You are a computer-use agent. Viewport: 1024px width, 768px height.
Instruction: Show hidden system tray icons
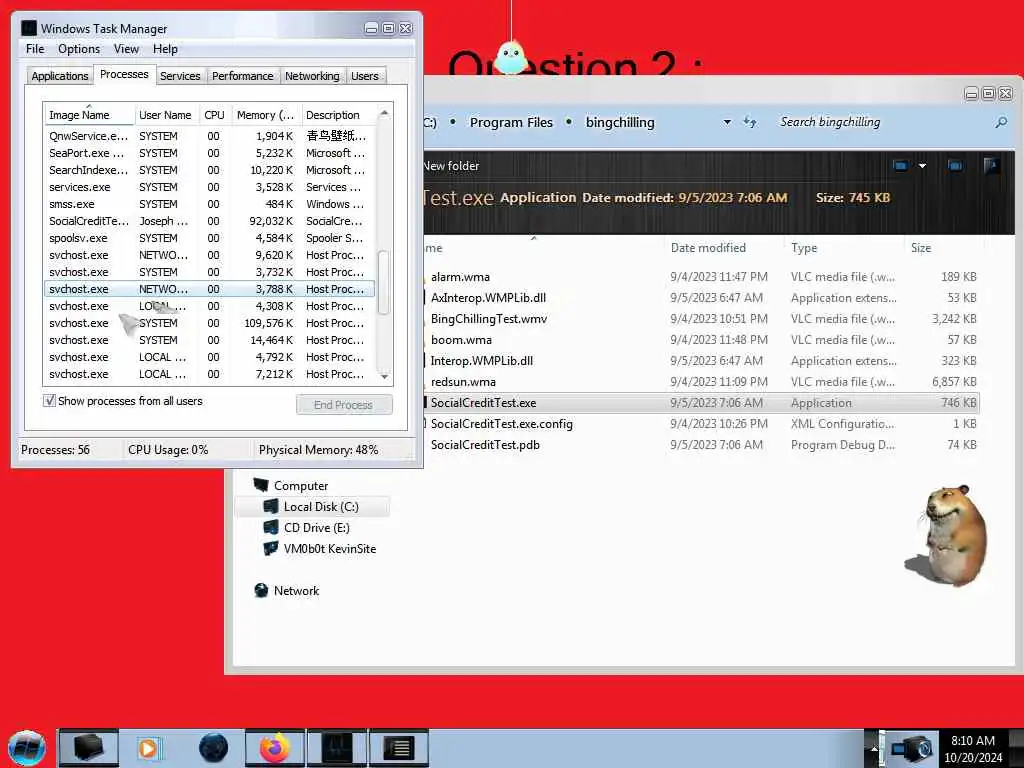[x=873, y=748]
